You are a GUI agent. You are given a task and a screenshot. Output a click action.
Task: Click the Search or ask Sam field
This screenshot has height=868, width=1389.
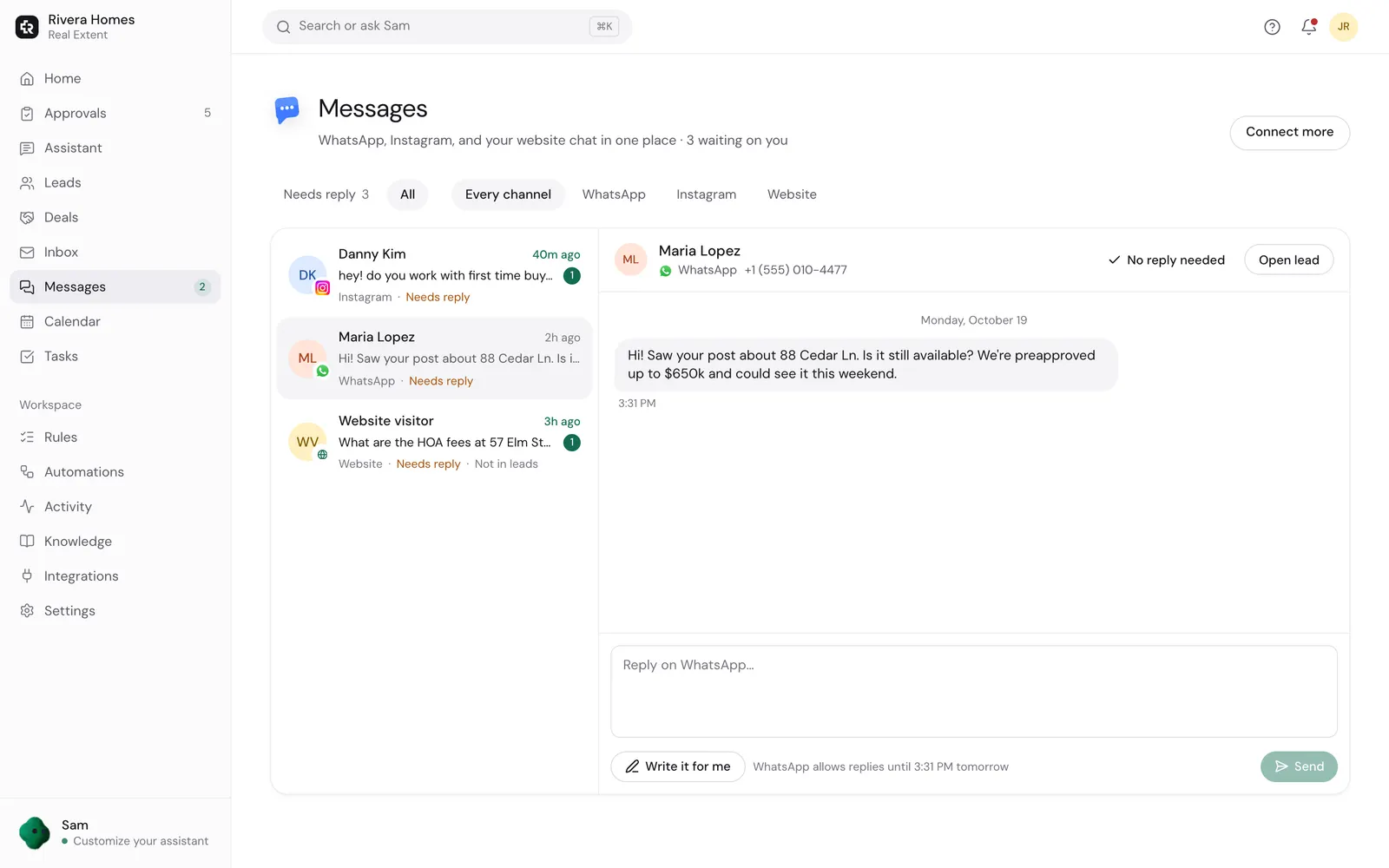(447, 27)
